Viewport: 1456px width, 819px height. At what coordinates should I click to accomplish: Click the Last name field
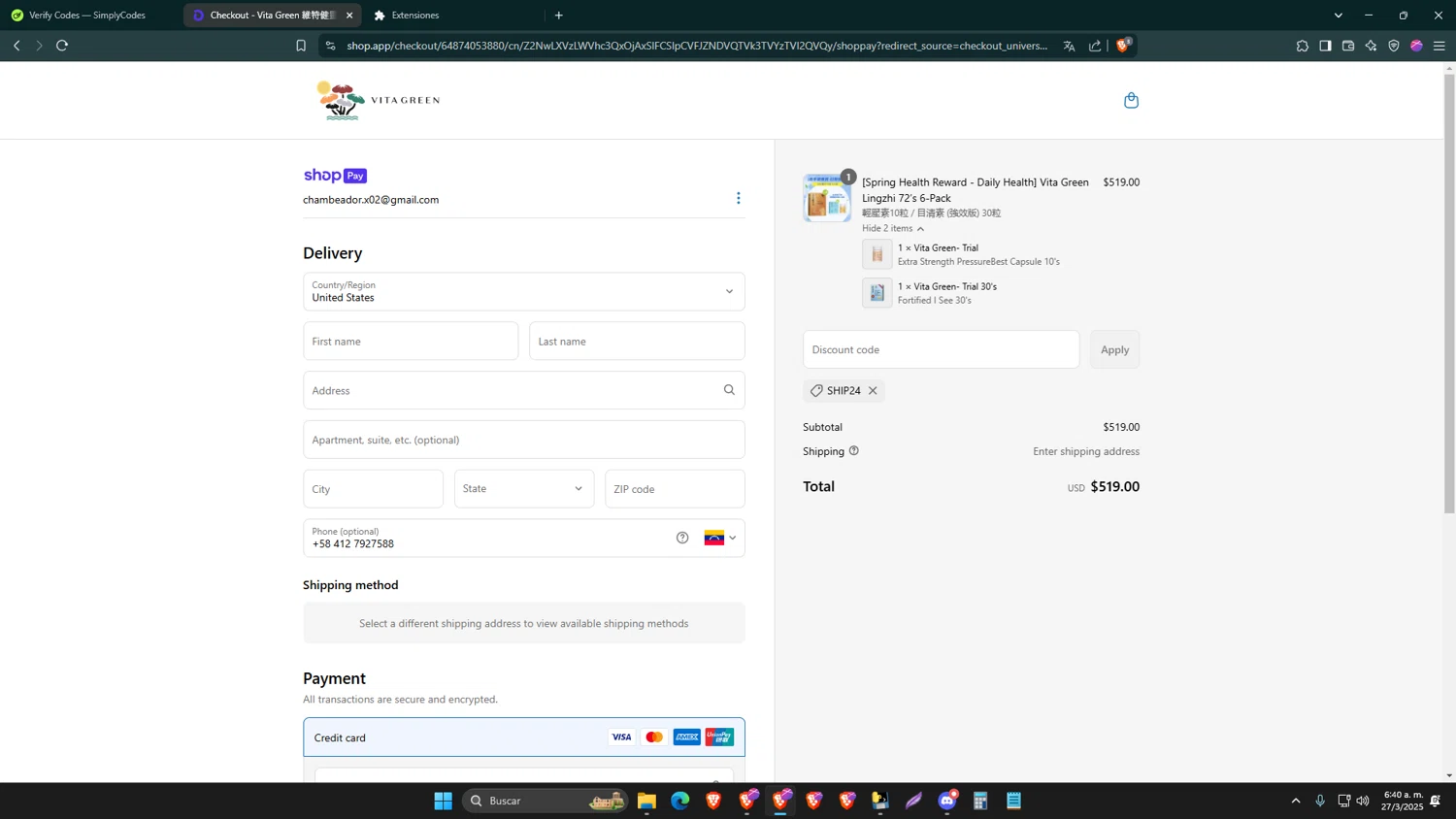(637, 342)
